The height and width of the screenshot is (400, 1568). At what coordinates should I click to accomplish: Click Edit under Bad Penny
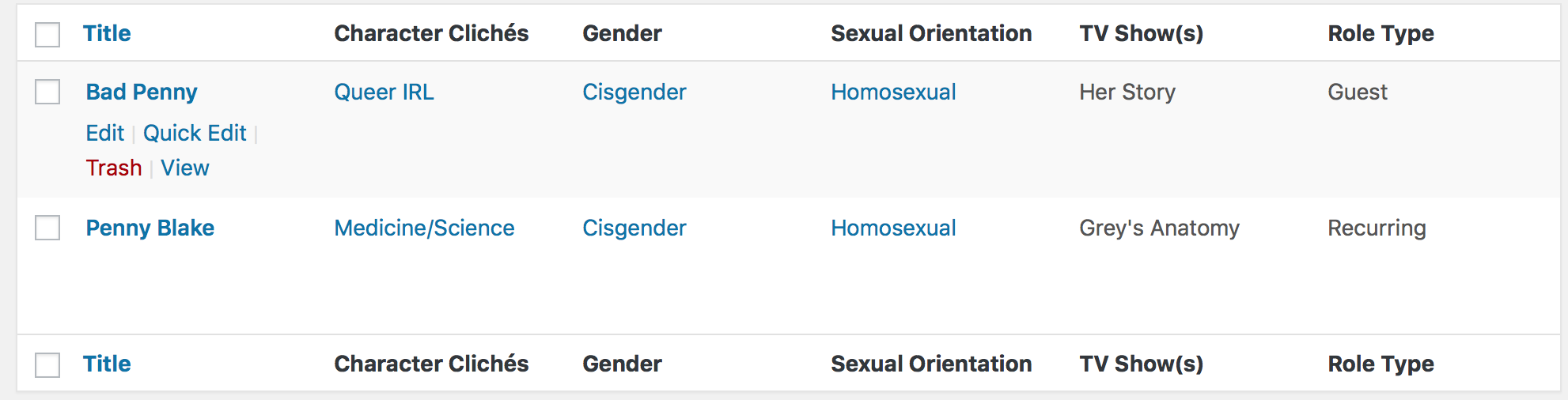click(105, 133)
